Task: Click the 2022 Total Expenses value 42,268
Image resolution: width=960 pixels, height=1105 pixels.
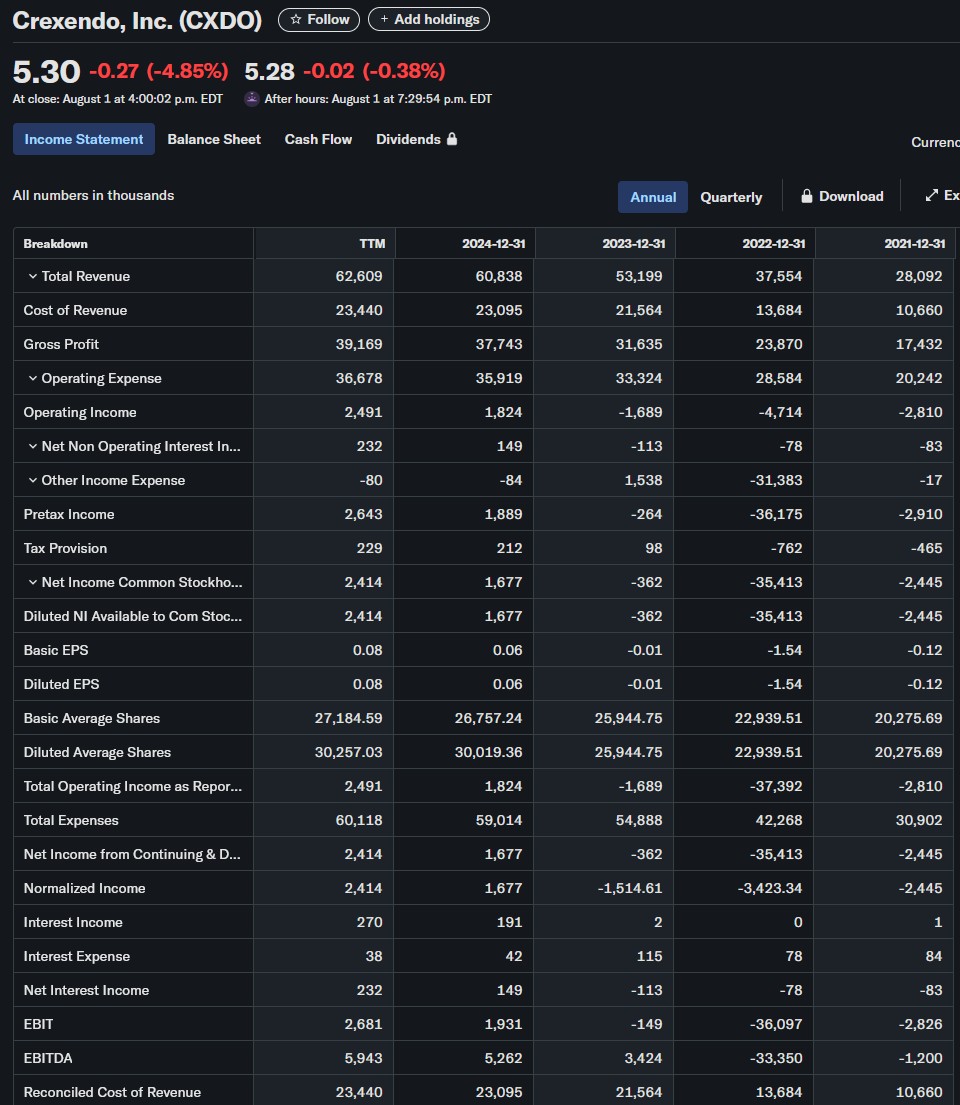Action: (779, 820)
